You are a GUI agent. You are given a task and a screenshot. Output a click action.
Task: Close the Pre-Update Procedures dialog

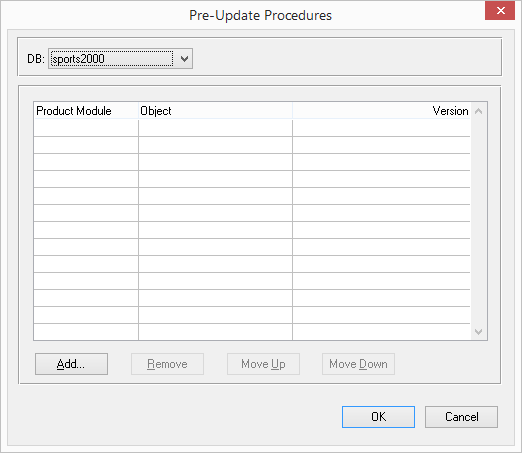click(500, 11)
